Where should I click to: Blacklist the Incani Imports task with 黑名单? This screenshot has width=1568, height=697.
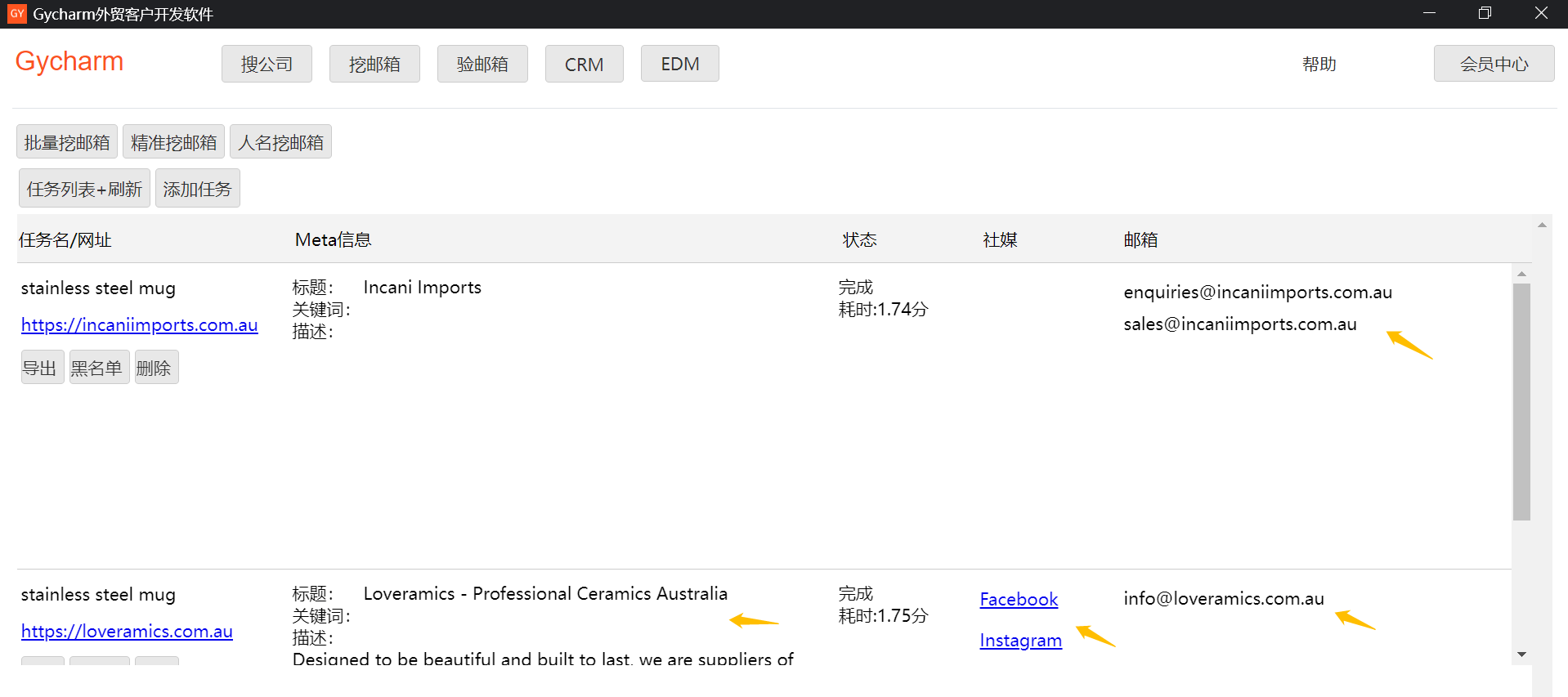99,368
